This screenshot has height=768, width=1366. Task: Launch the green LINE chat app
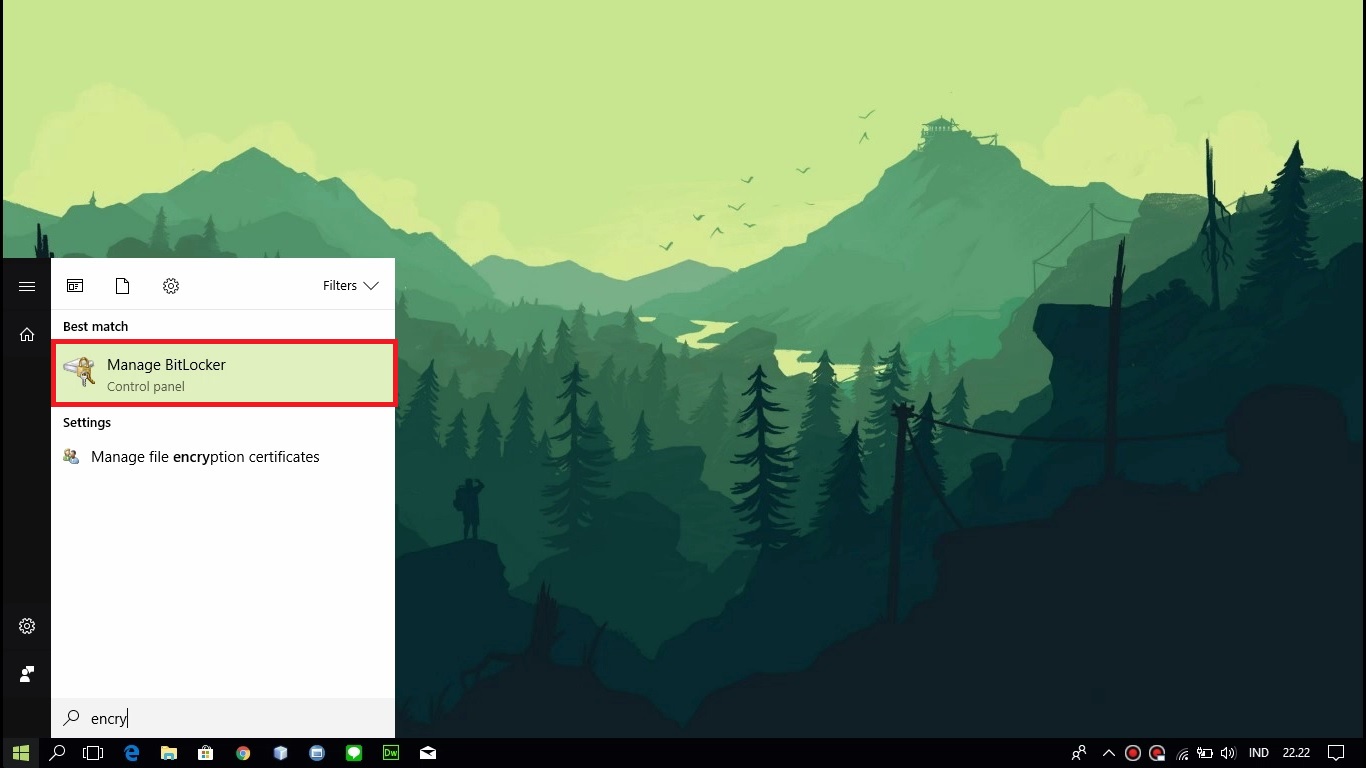click(x=354, y=753)
